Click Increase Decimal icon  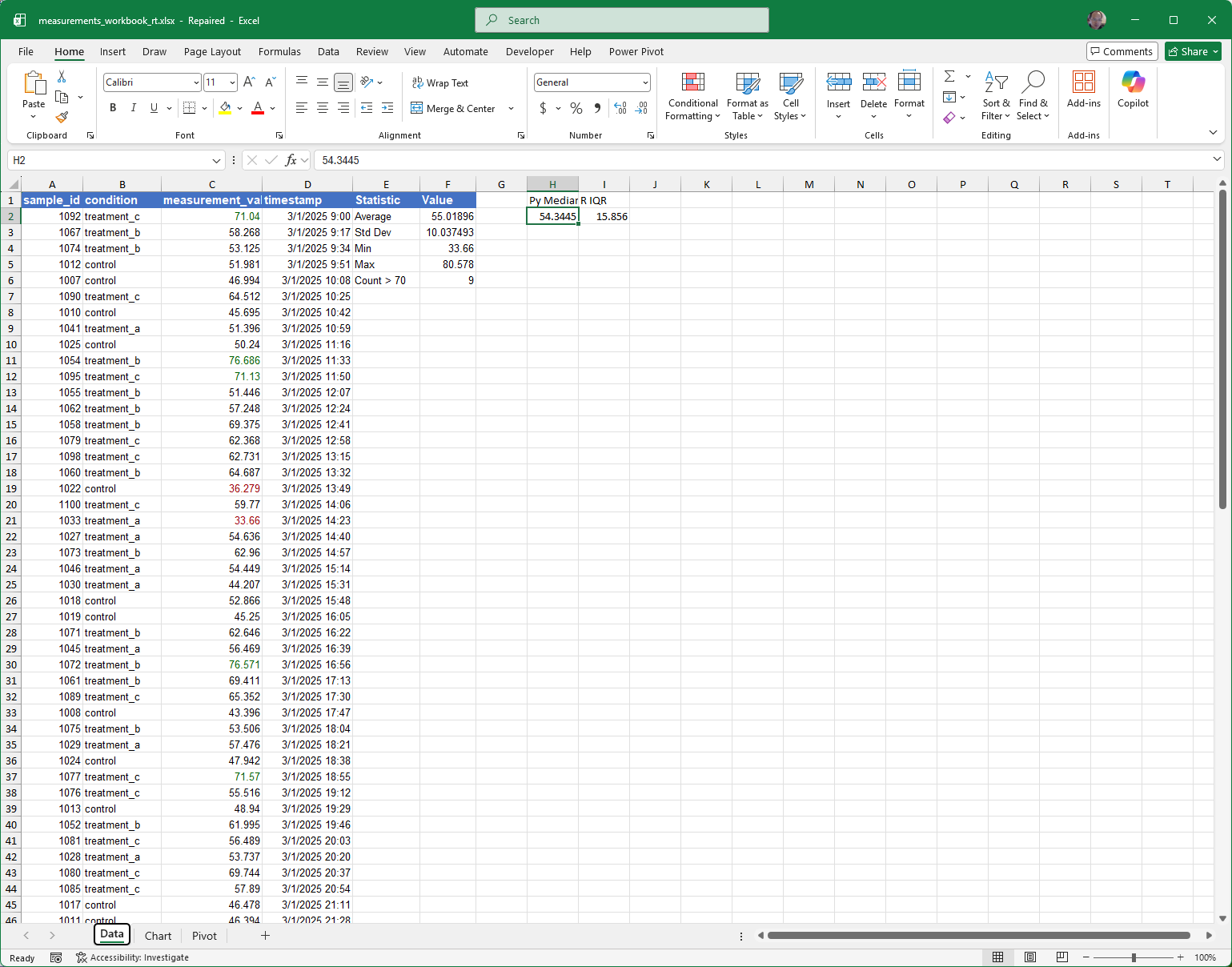pos(620,108)
